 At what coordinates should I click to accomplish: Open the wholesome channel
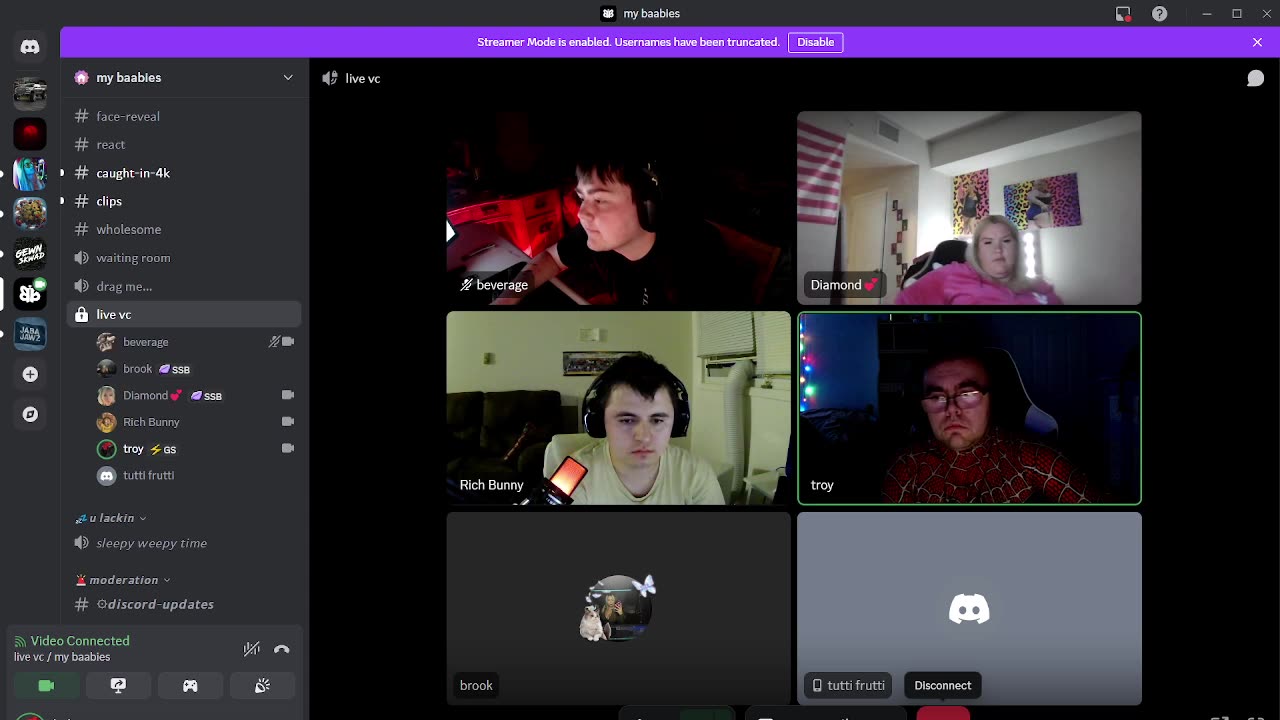coord(185,230)
